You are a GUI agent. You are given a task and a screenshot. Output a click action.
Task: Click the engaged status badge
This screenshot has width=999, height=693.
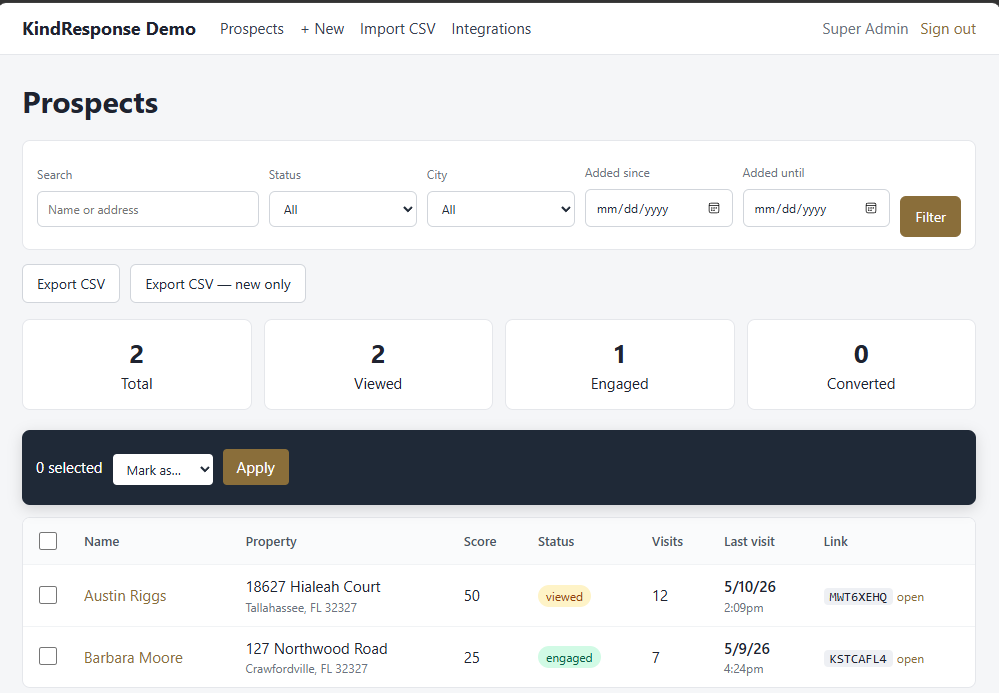pos(569,657)
